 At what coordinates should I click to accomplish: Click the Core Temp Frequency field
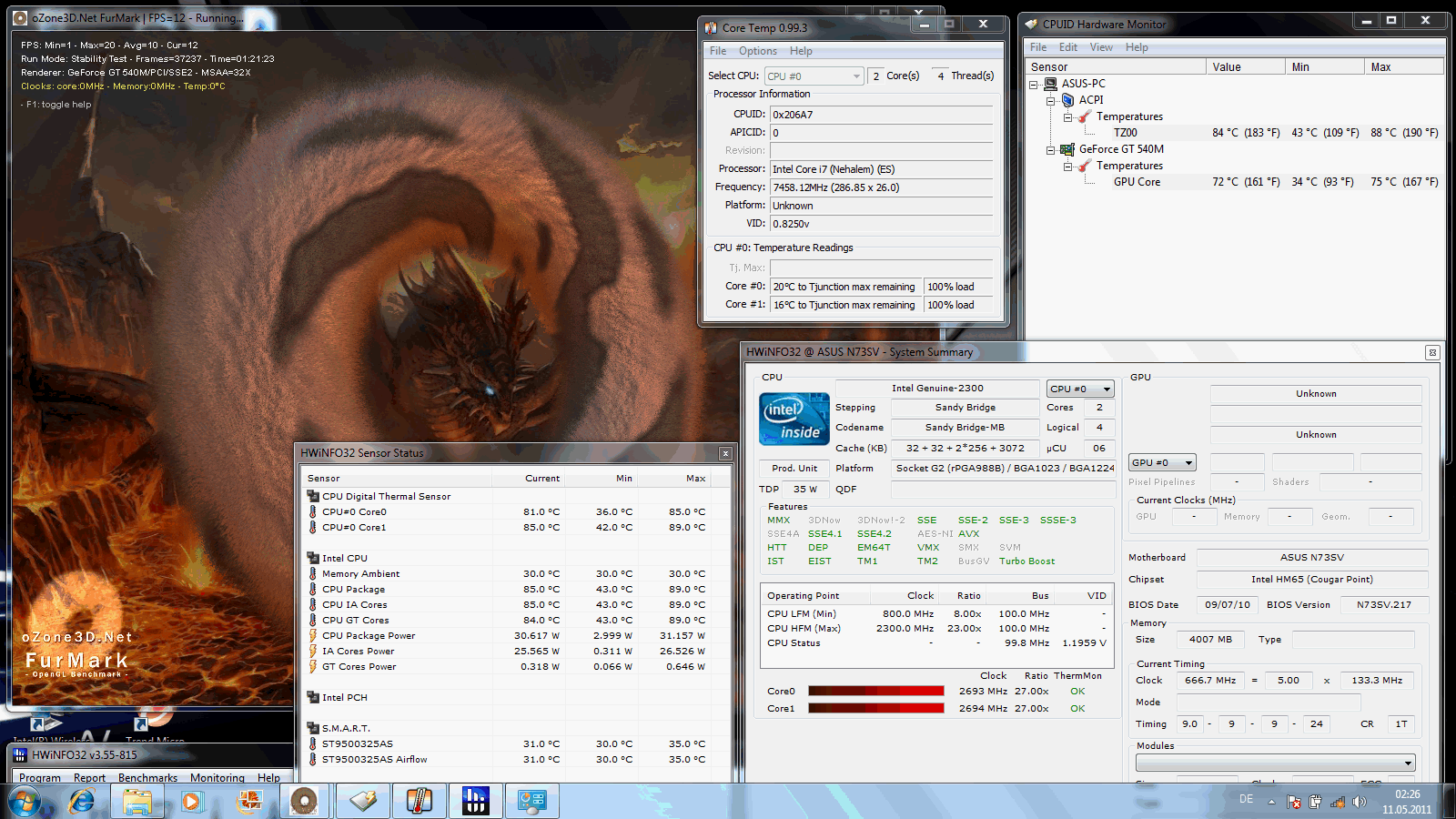[x=881, y=187]
